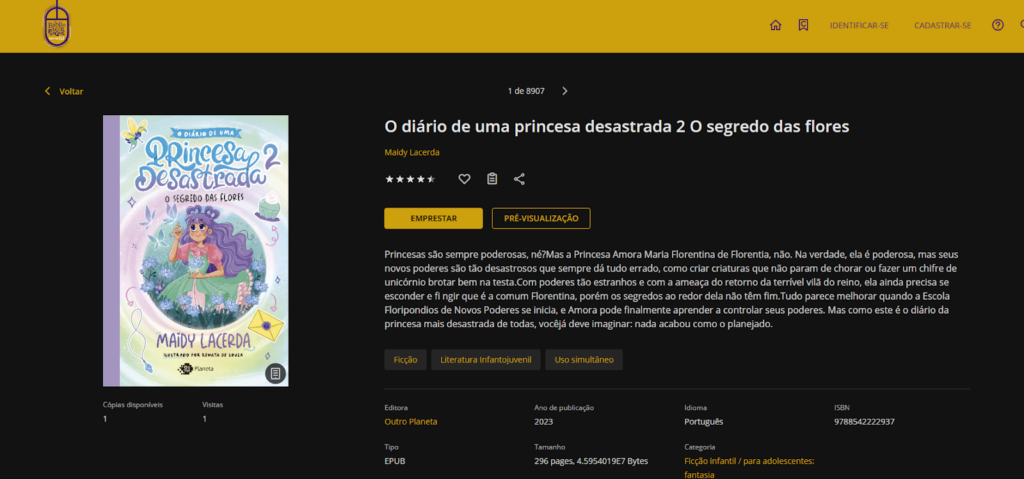Open the bookmarks shelf icon

click(803, 25)
